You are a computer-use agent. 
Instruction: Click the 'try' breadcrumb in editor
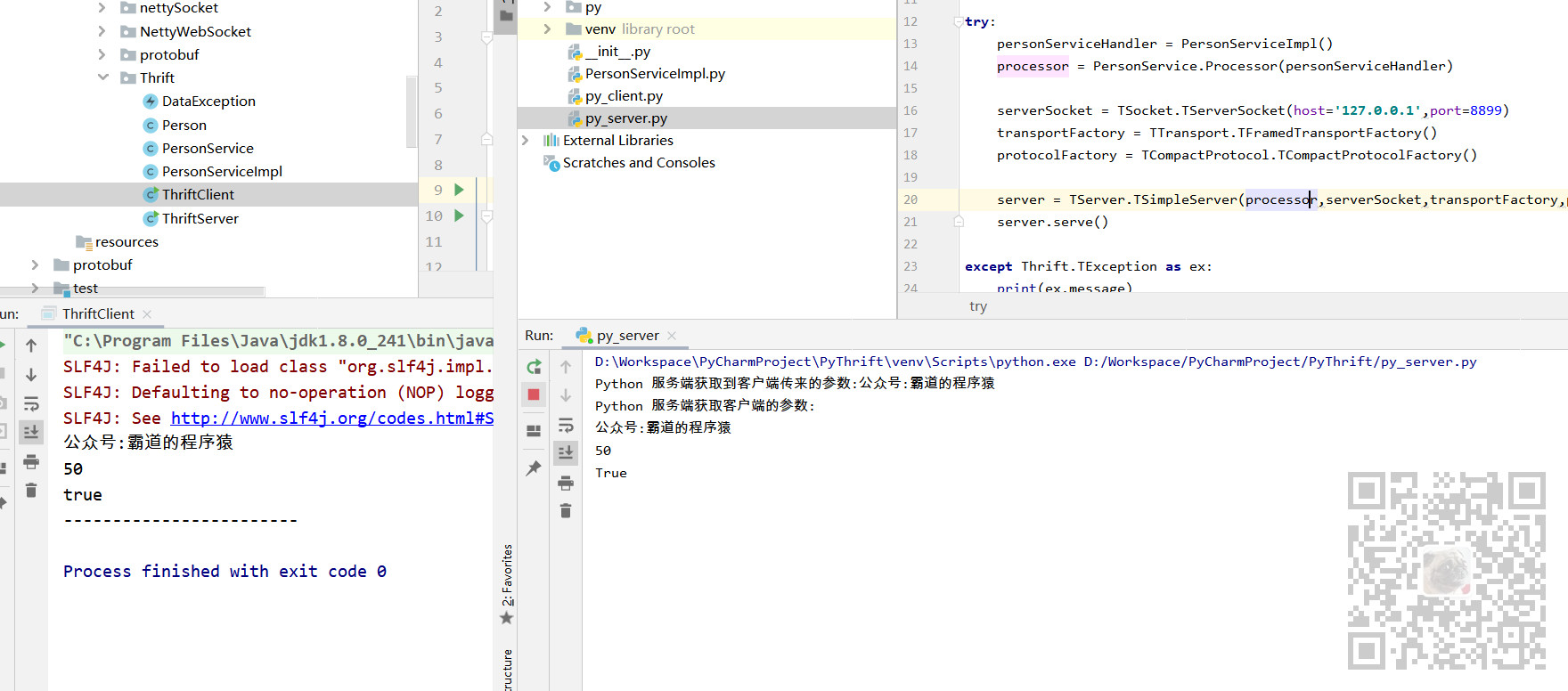tap(977, 306)
